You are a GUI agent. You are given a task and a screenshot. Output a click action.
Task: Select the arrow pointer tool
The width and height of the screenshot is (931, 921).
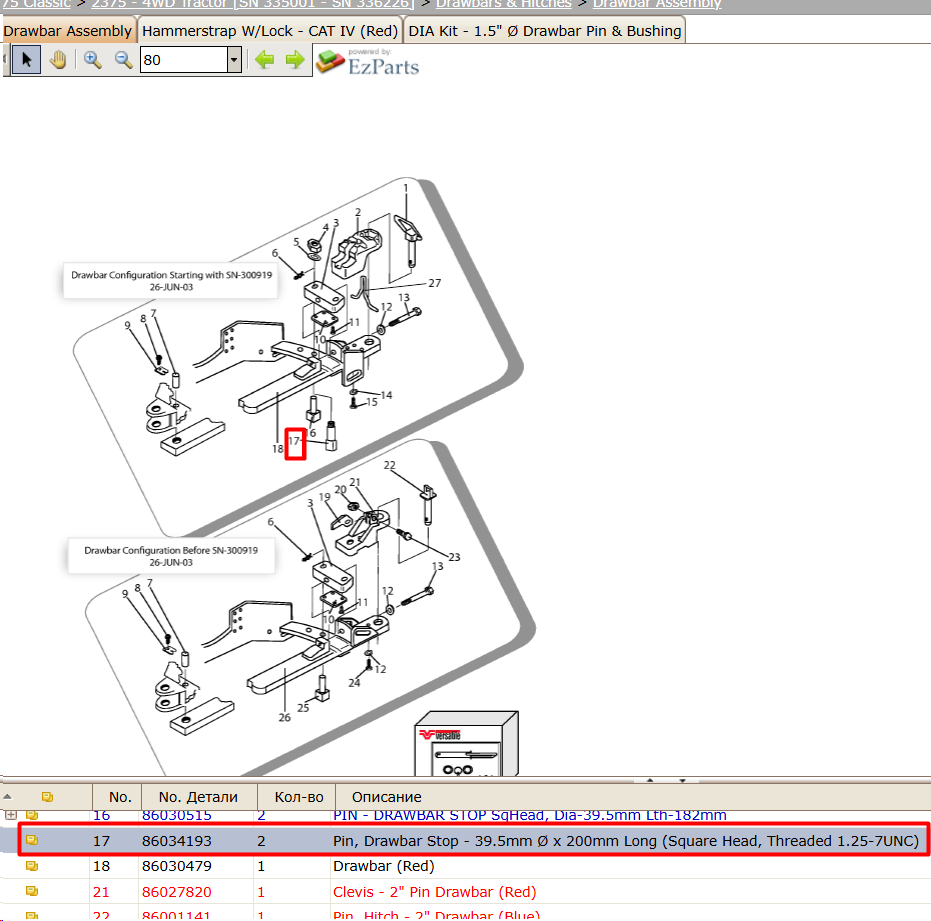click(27, 60)
